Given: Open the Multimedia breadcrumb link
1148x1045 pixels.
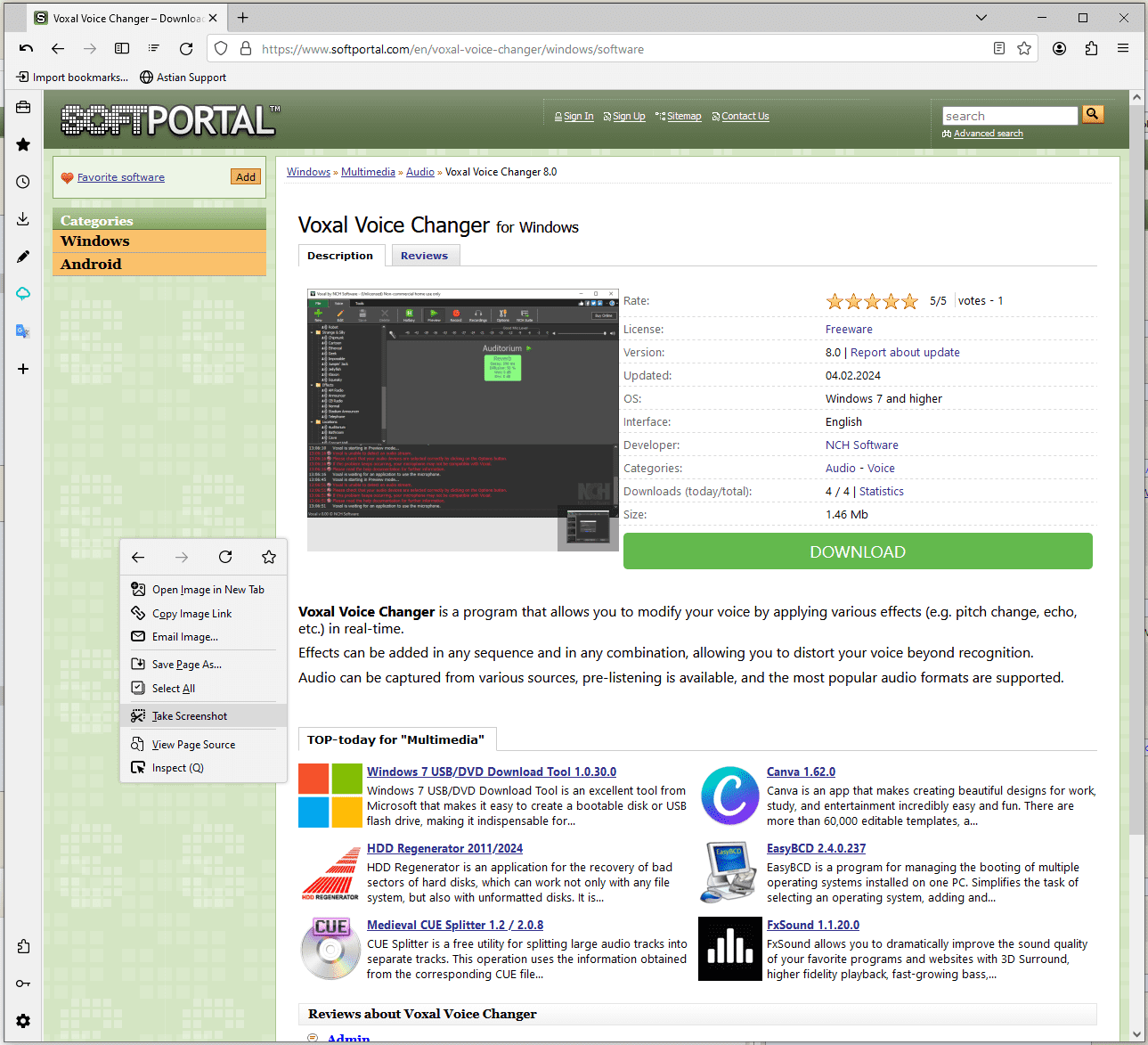Looking at the screenshot, I should (368, 172).
